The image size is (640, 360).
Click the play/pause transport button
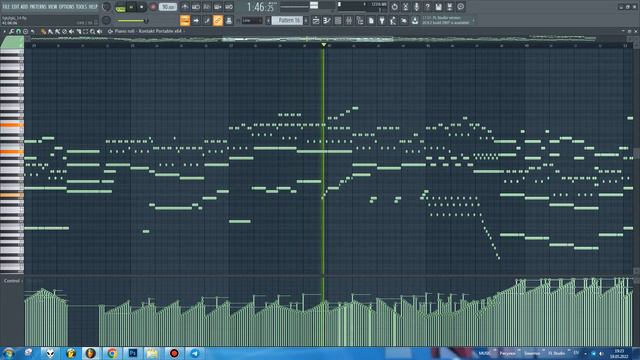click(x=131, y=7)
